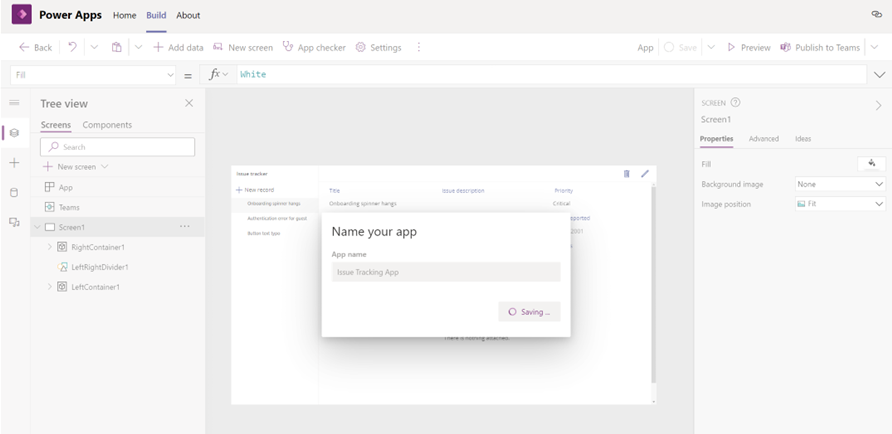Click the Preview play button

pos(749,48)
